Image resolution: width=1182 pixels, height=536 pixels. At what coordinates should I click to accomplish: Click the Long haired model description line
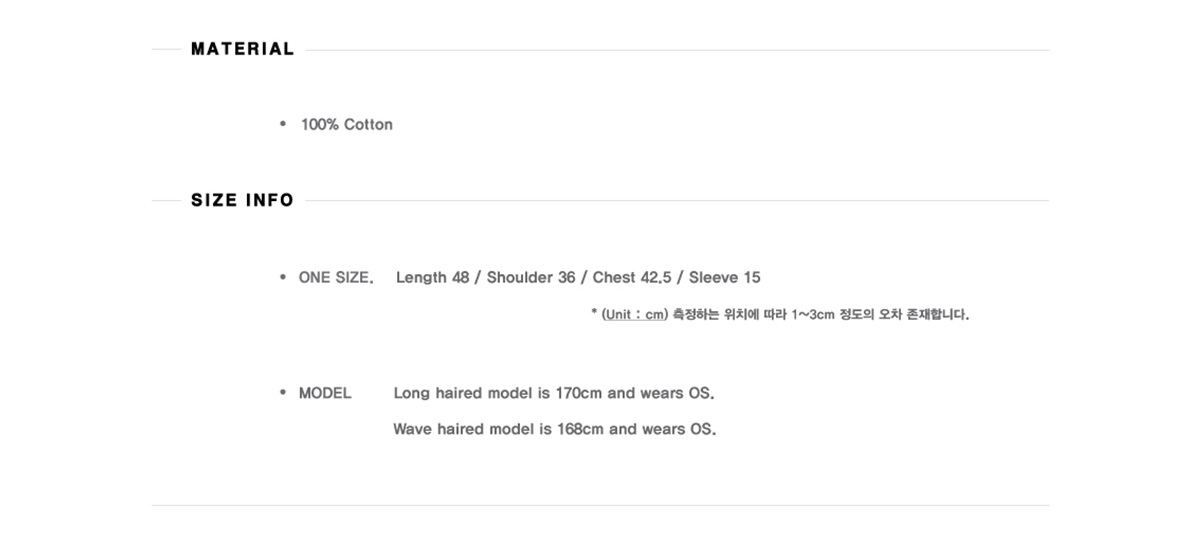554,393
